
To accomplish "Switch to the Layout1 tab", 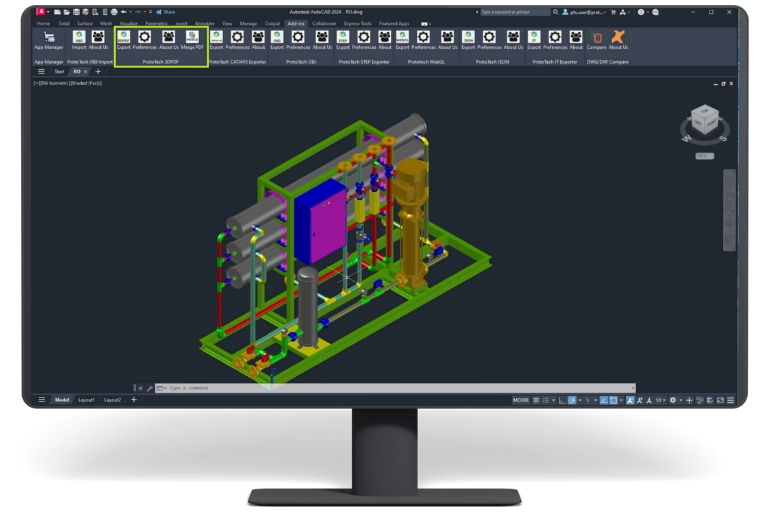I will (x=86, y=400).
